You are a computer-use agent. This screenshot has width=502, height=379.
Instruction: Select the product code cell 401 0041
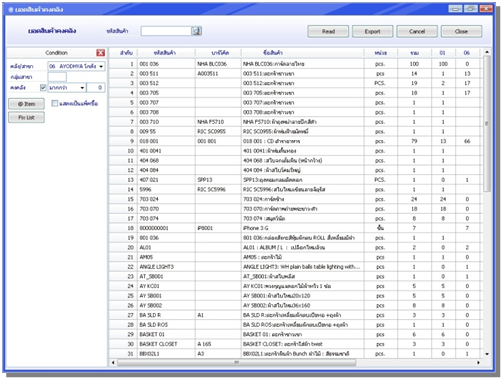point(166,151)
